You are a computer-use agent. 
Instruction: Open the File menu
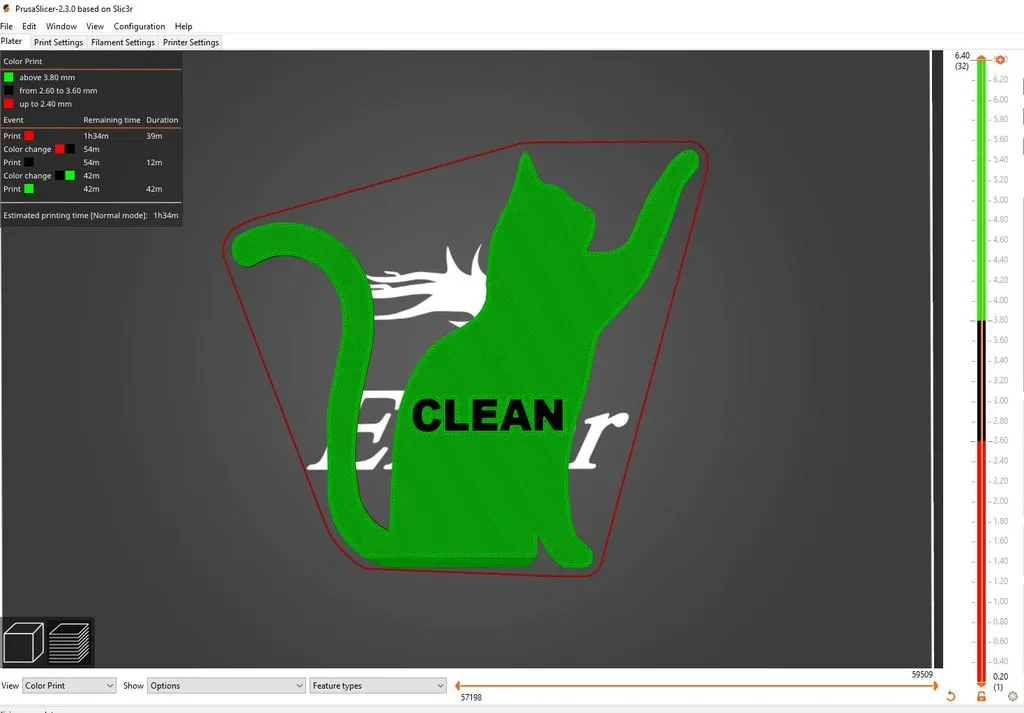click(x=7, y=26)
